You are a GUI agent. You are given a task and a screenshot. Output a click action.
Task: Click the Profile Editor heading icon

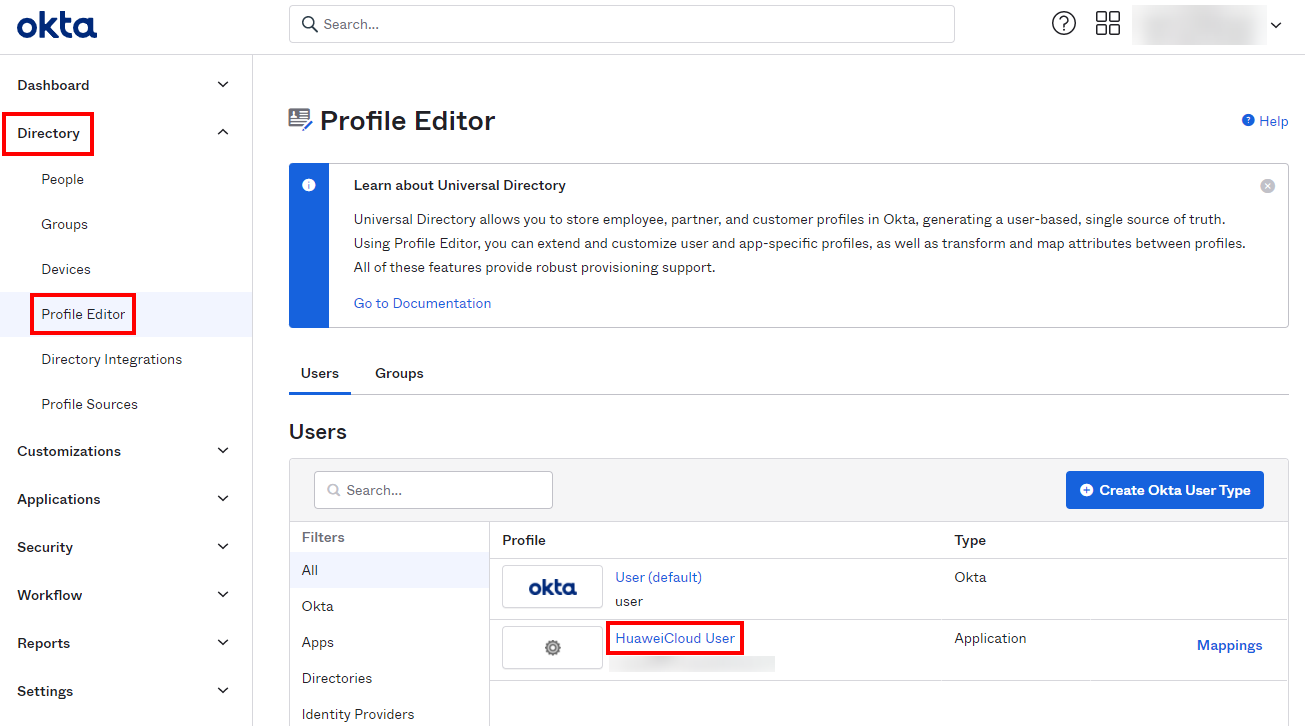(300, 120)
